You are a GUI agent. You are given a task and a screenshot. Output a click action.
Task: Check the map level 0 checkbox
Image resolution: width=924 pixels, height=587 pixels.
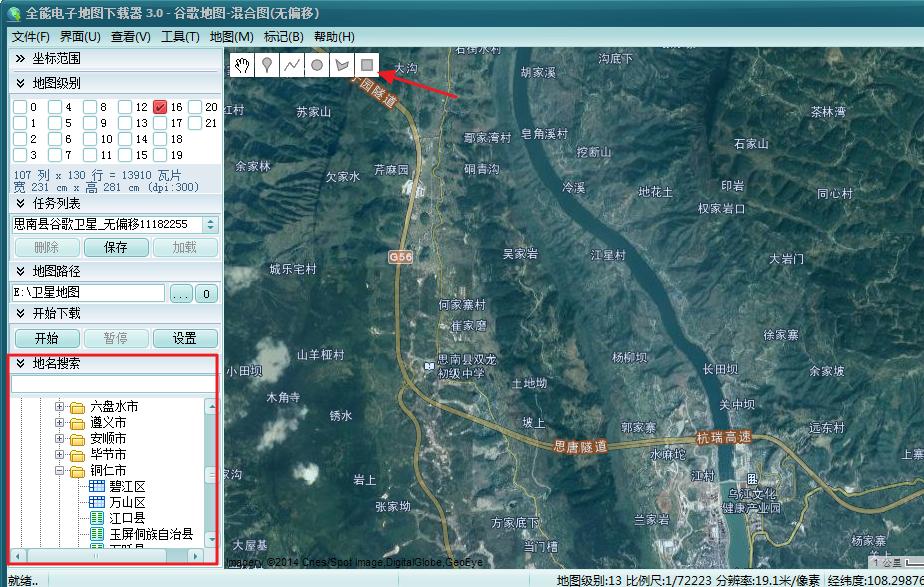20,107
